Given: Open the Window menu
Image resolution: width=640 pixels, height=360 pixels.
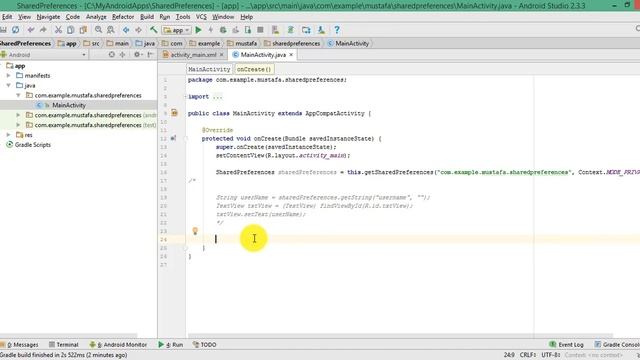Looking at the screenshot, I should [223, 17].
